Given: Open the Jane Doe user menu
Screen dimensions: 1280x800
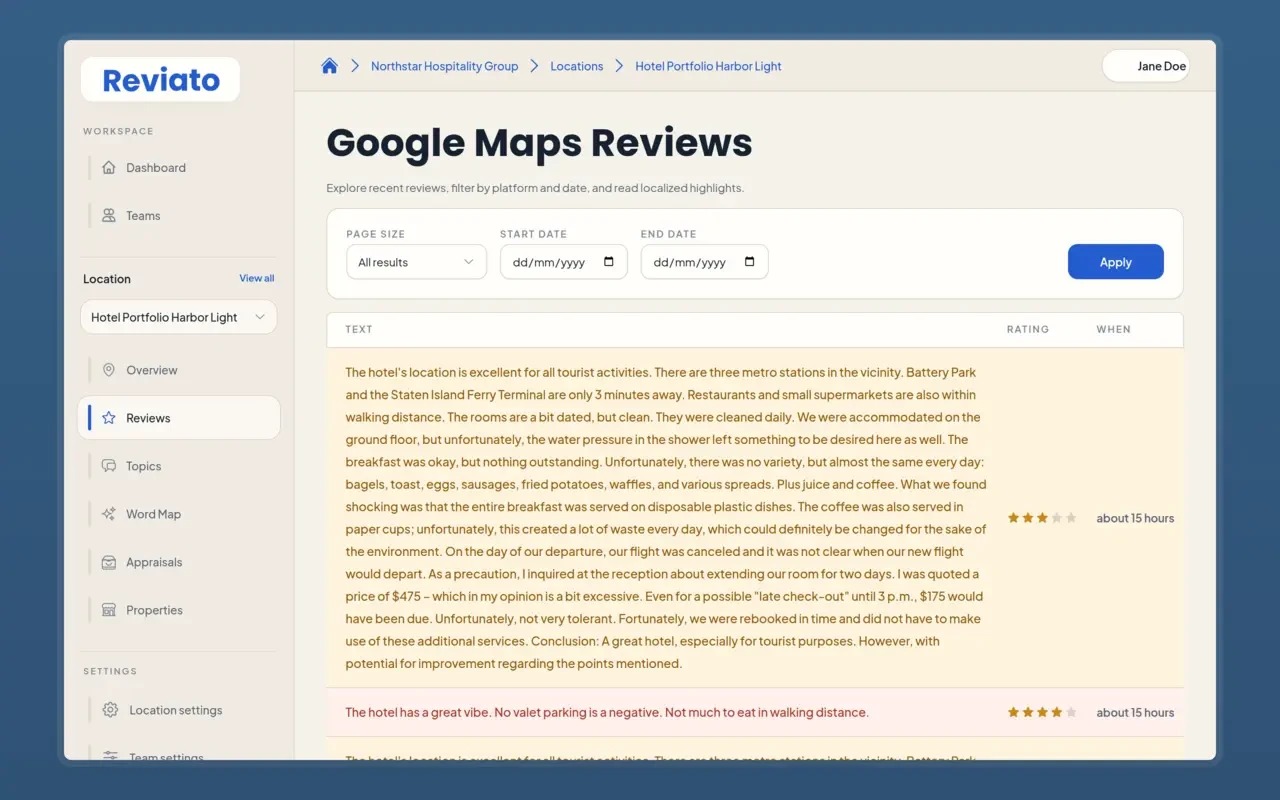Looking at the screenshot, I should point(1146,66).
